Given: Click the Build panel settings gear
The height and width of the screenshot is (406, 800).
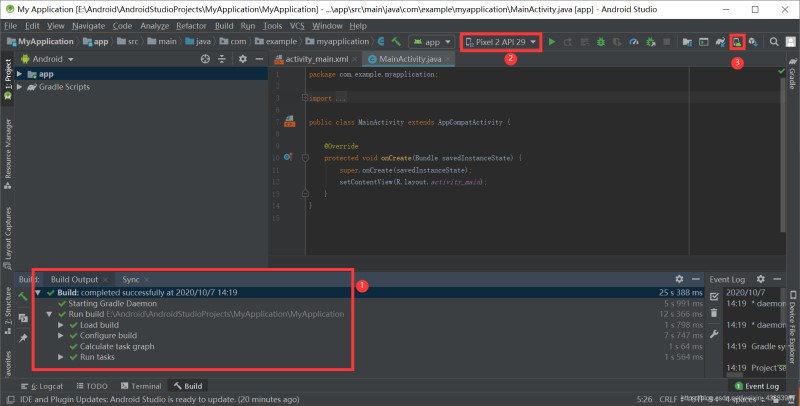Looking at the screenshot, I should (x=679, y=279).
